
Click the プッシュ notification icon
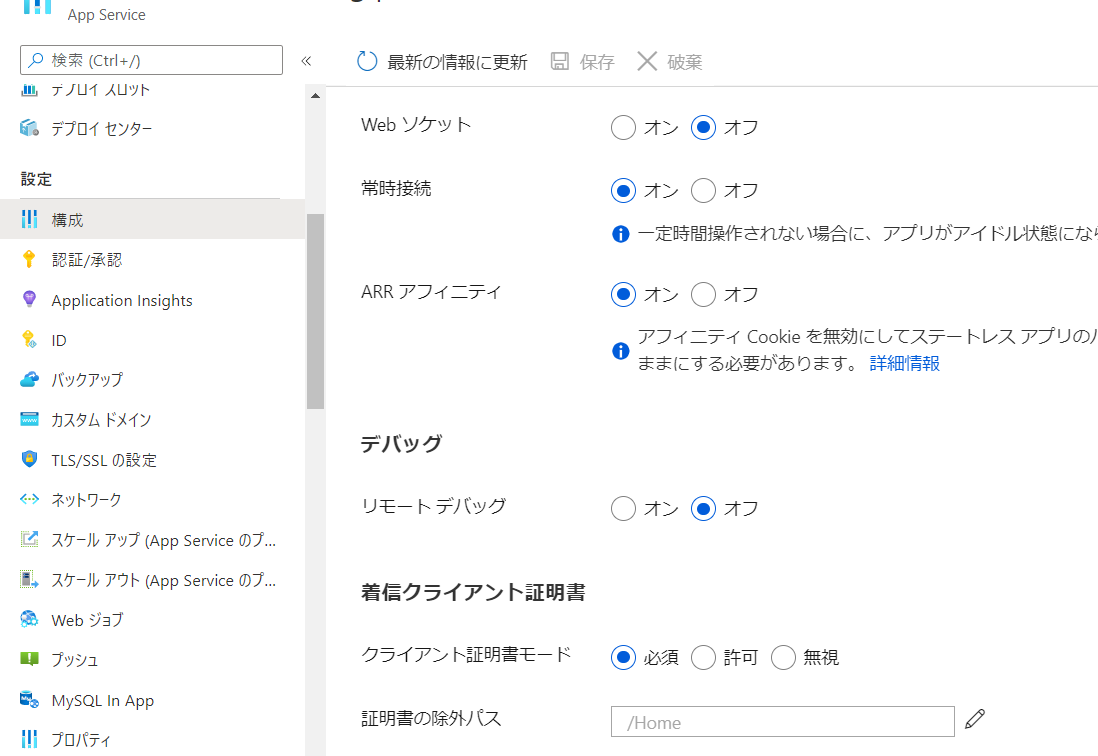pos(29,659)
